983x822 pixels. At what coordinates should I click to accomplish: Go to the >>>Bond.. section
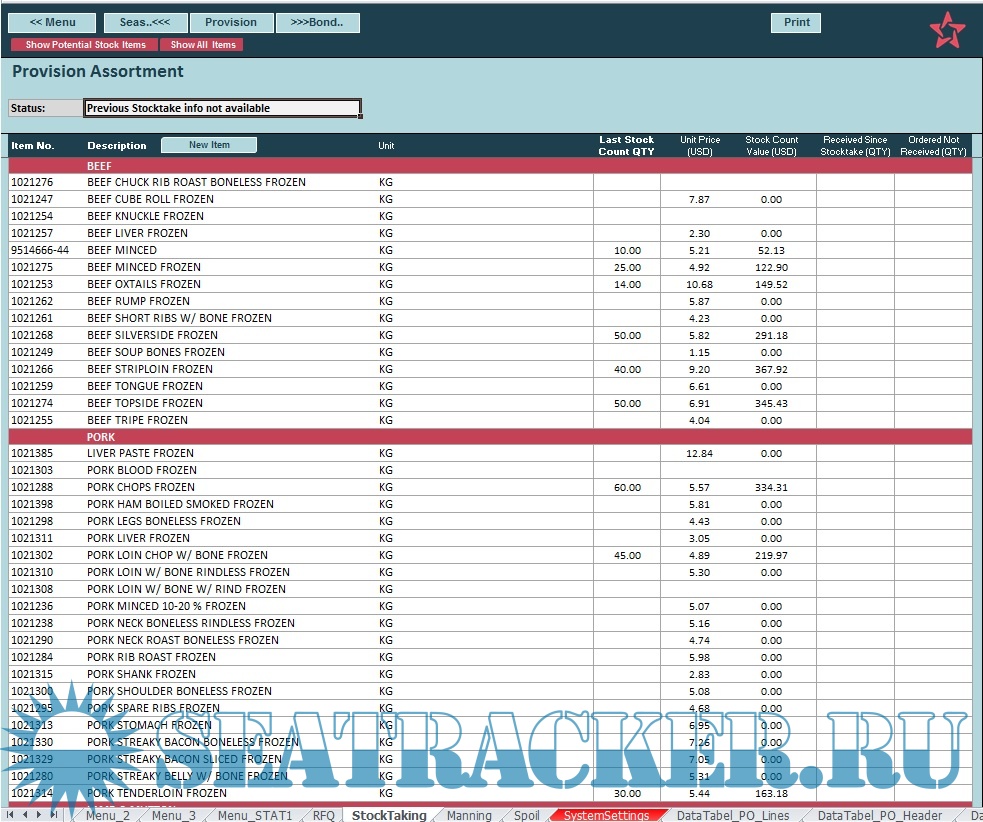(317, 23)
